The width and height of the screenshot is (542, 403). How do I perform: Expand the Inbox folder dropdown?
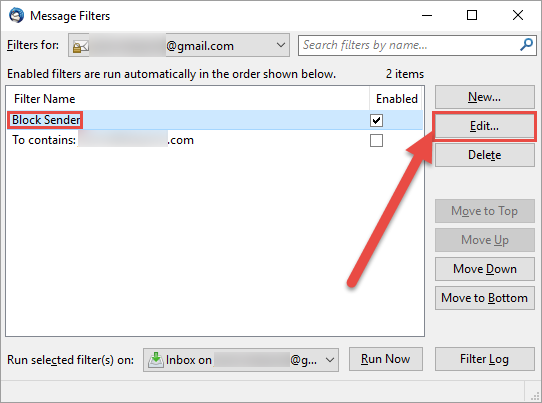point(241,360)
